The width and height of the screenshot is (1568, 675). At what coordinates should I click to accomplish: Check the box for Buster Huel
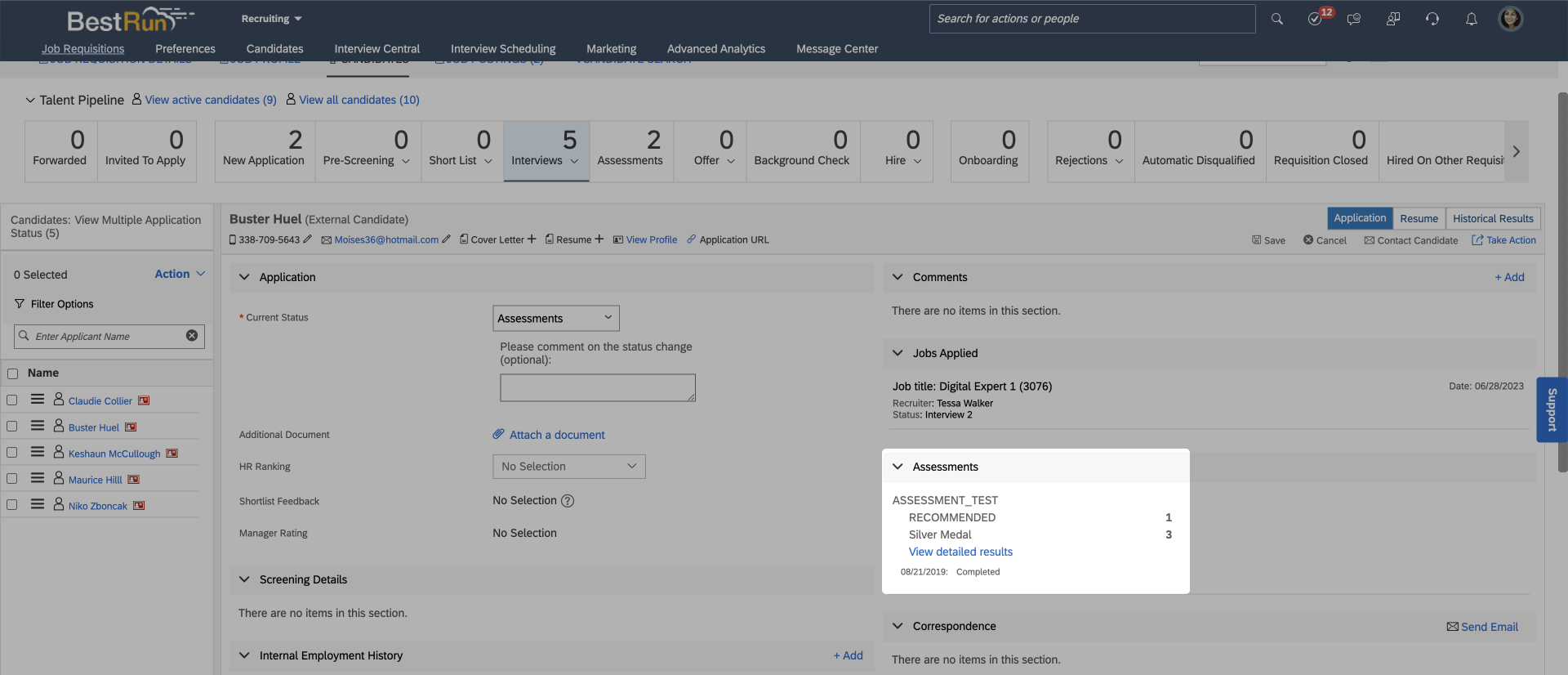12,427
